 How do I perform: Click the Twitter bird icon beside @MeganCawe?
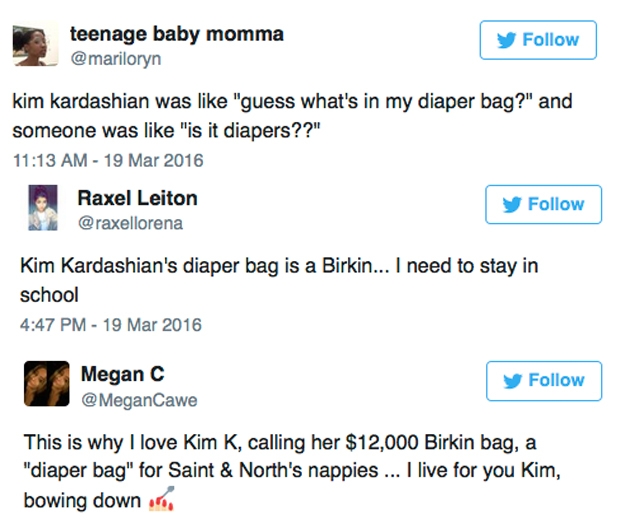pyautogui.click(x=513, y=380)
